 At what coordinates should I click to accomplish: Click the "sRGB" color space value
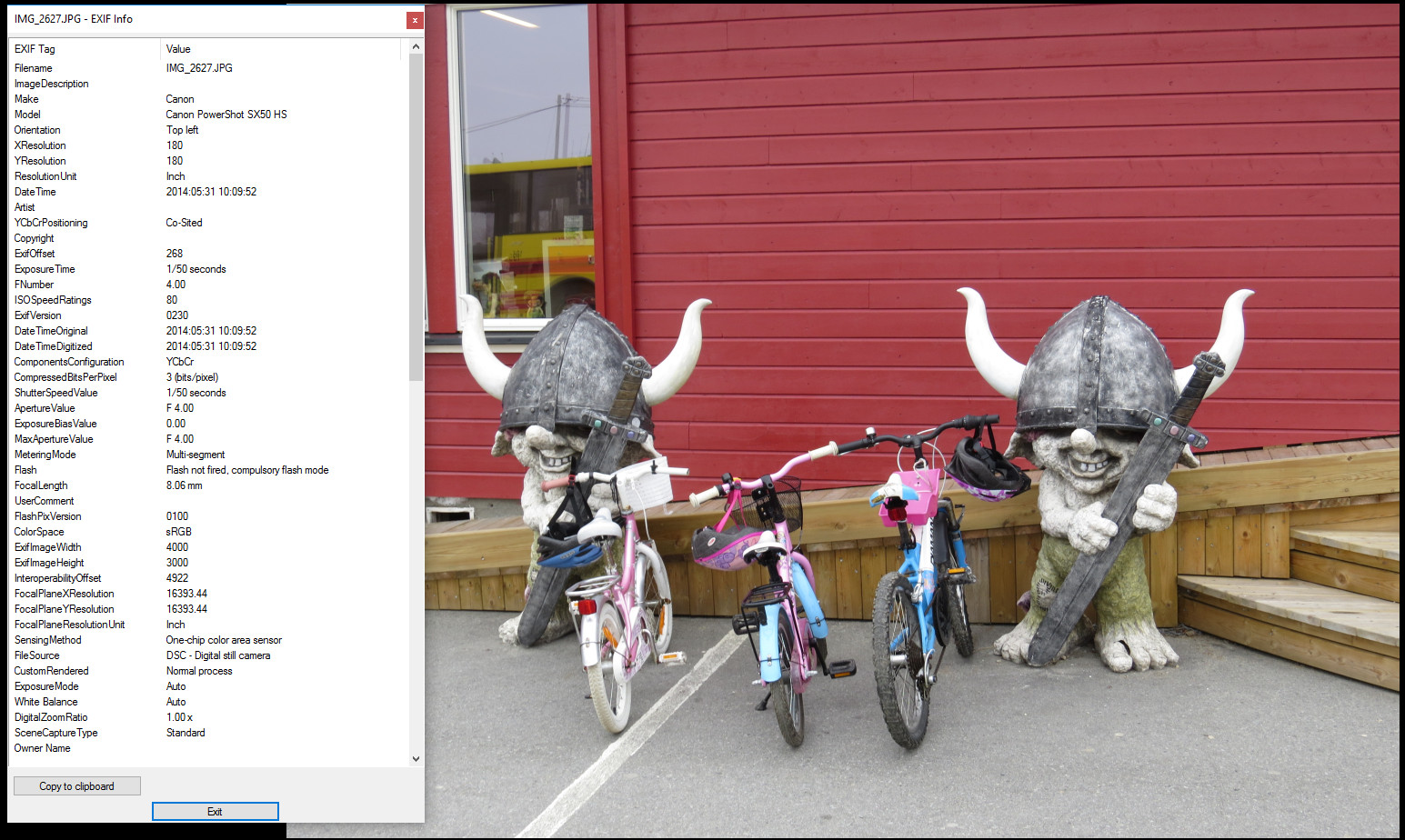[179, 532]
